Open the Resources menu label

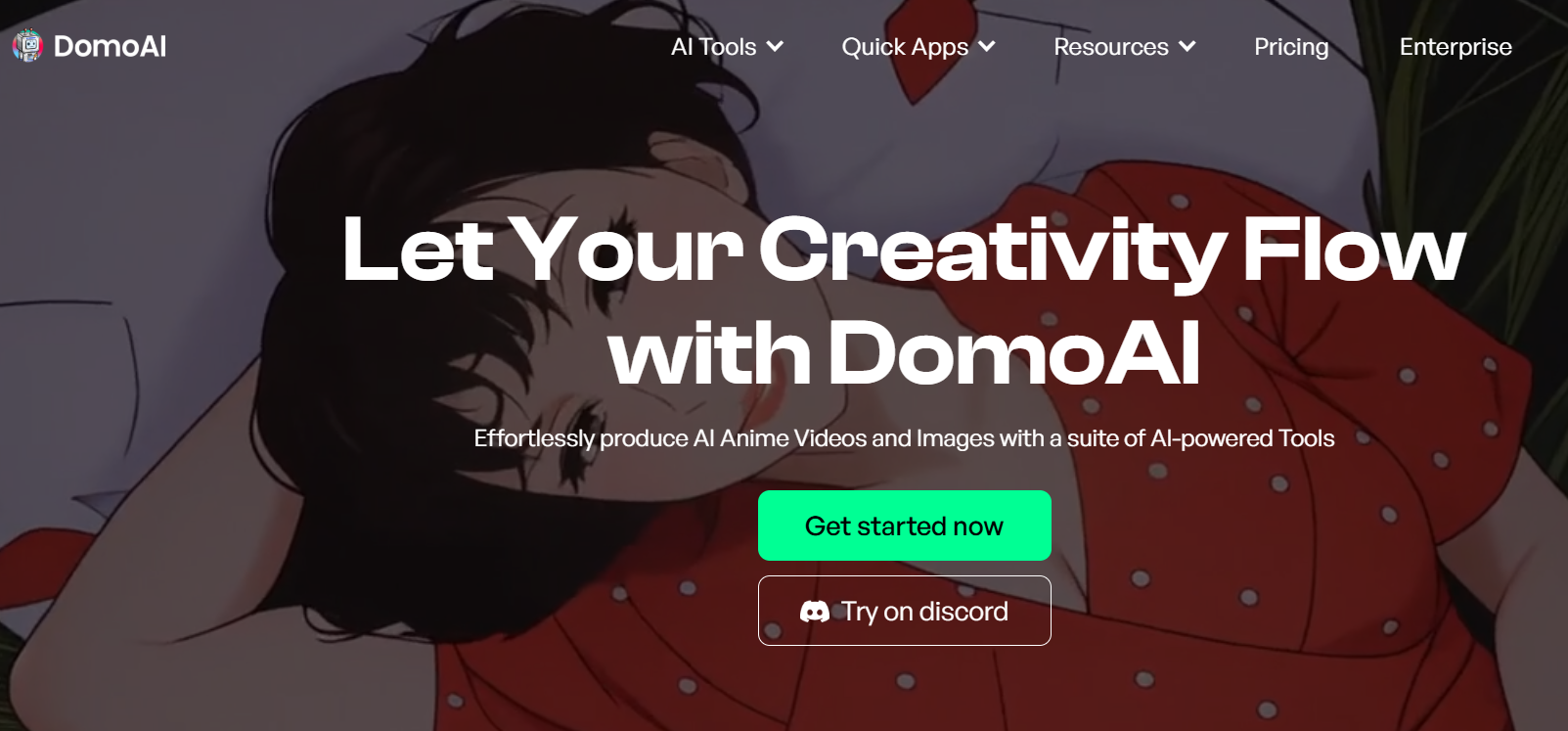click(1110, 47)
